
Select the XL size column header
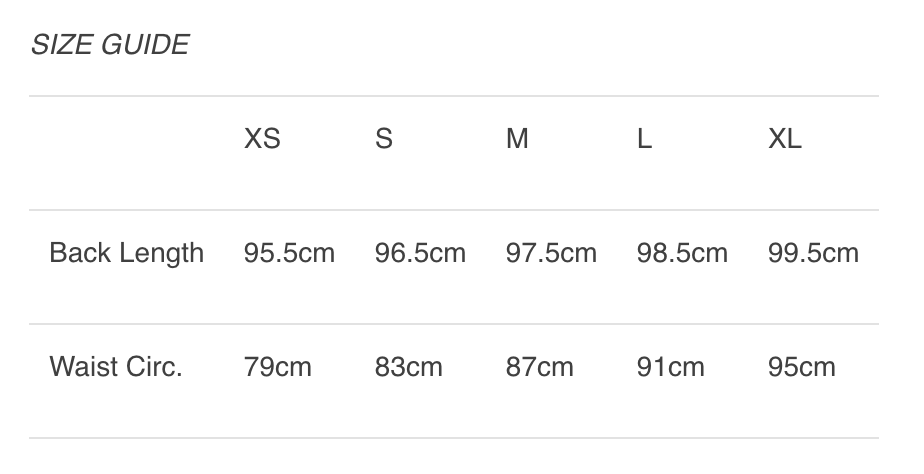[785, 139]
